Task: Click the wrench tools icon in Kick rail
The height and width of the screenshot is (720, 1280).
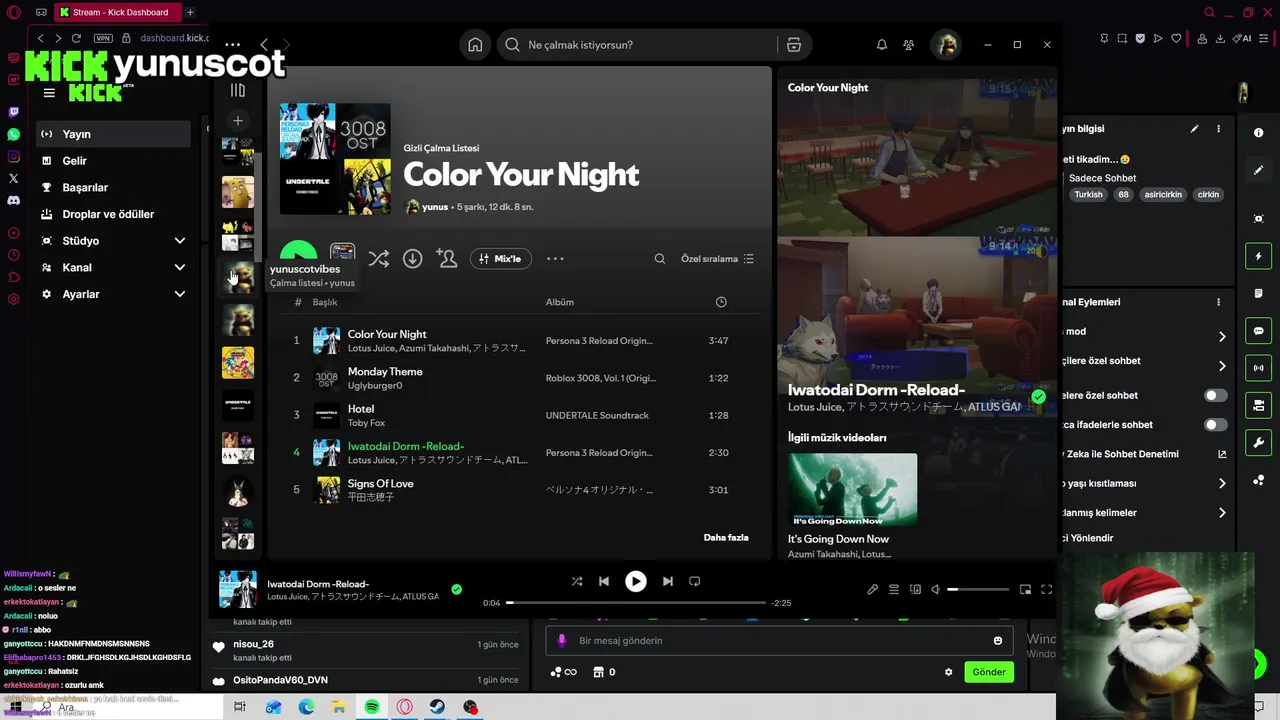Action: click(1259, 442)
